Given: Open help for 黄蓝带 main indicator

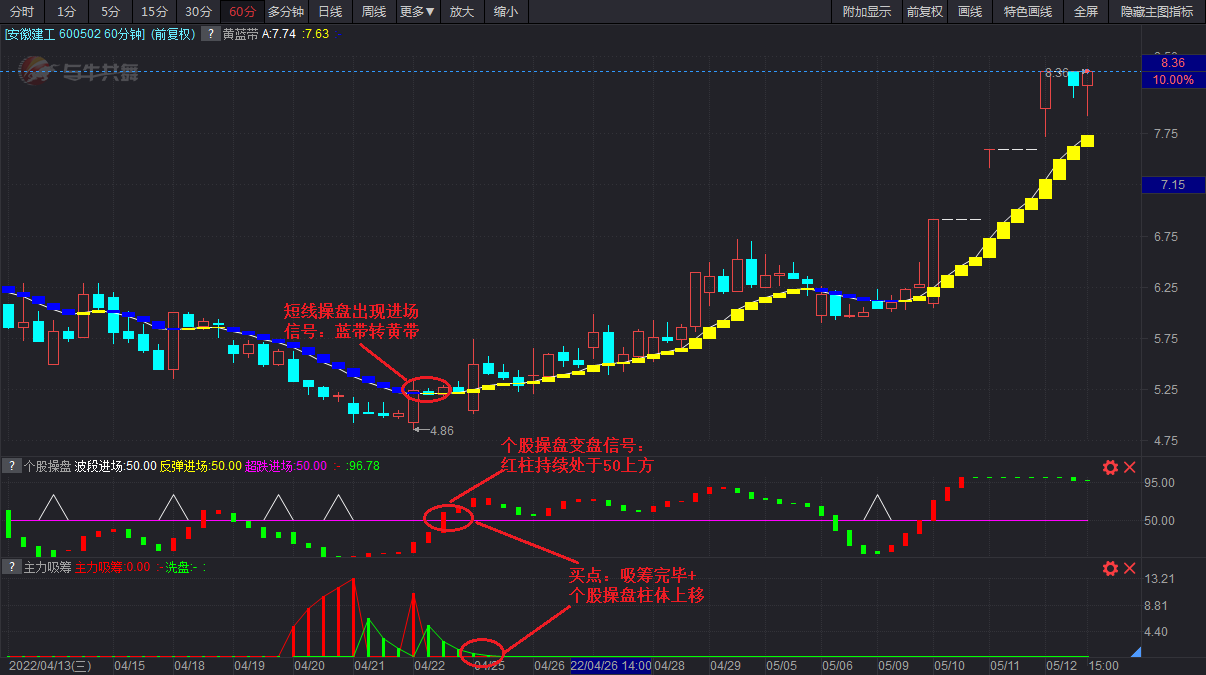Looking at the screenshot, I should tap(211, 33).
